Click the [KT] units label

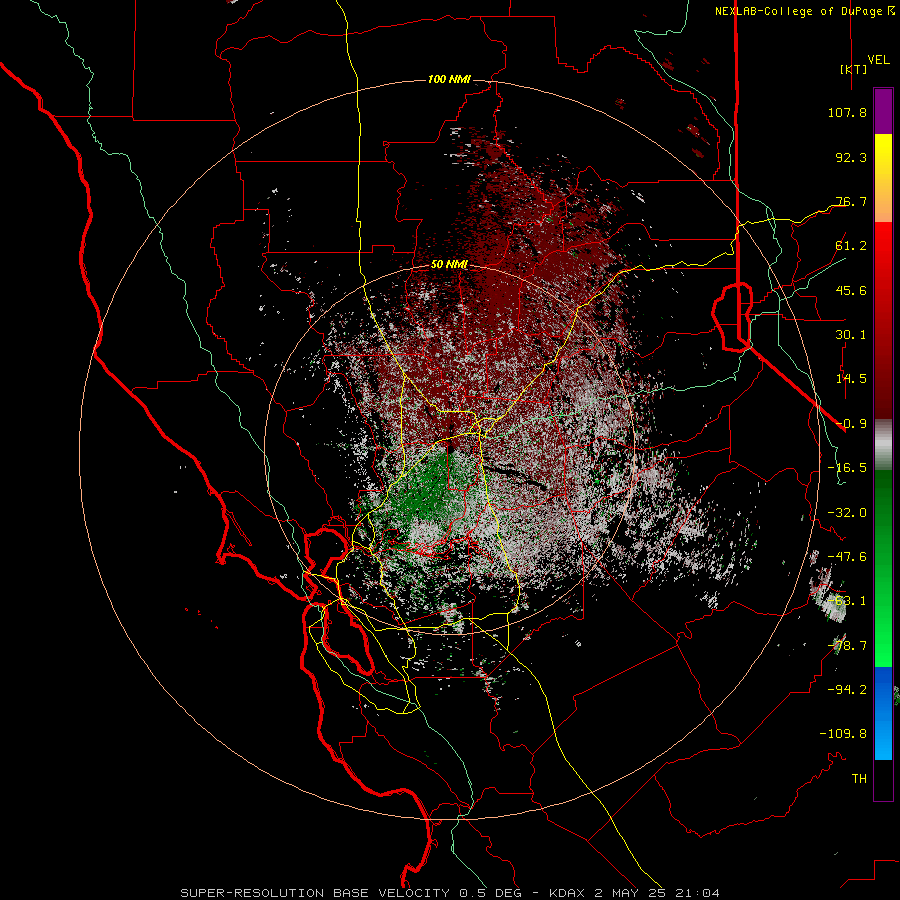[x=854, y=69]
